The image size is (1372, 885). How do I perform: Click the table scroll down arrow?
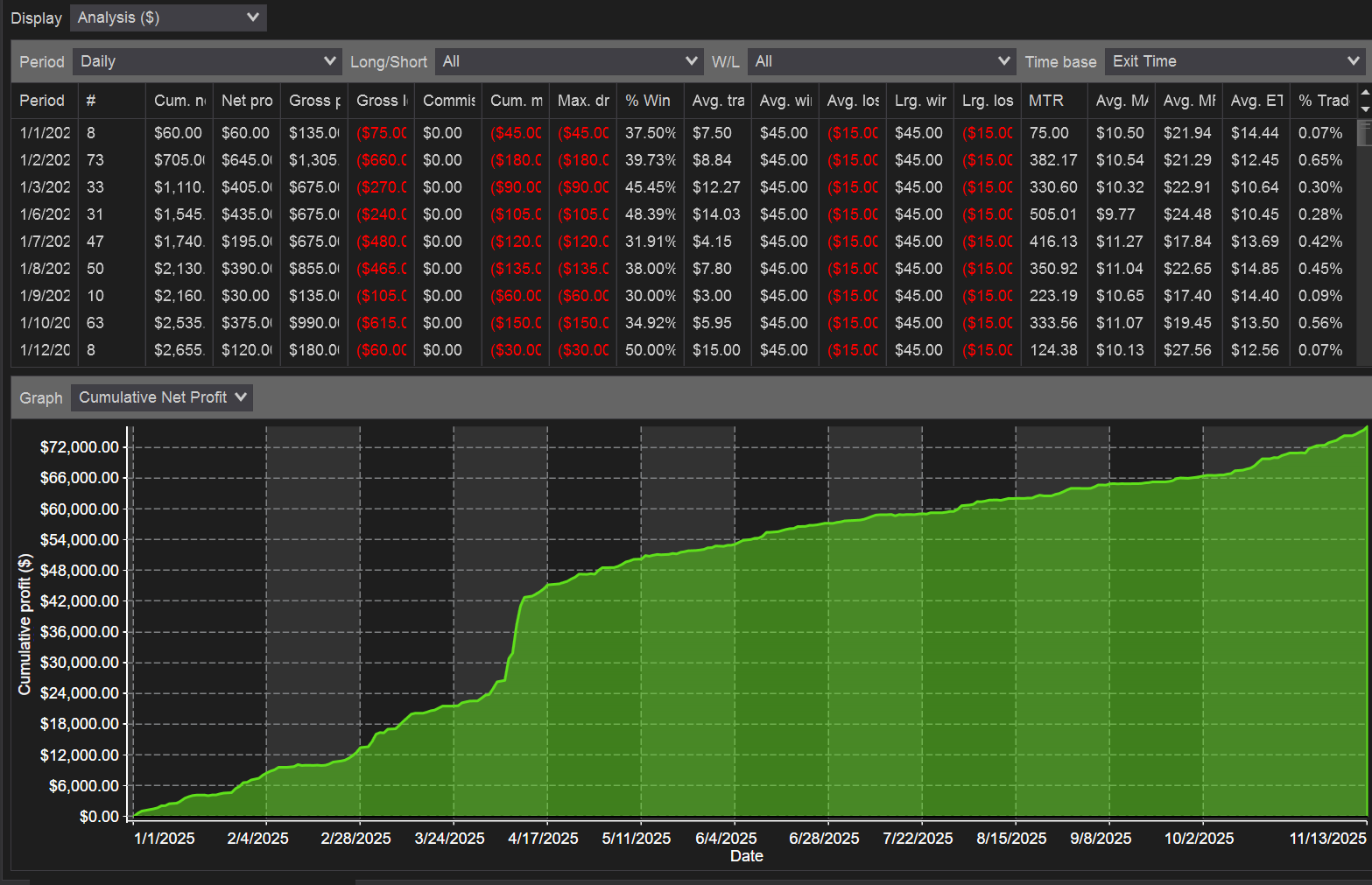pos(1364,109)
